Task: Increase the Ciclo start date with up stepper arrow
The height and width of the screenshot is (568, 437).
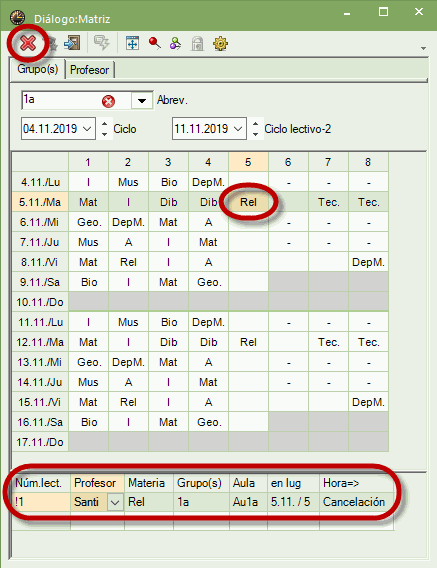Action: pos(104,124)
